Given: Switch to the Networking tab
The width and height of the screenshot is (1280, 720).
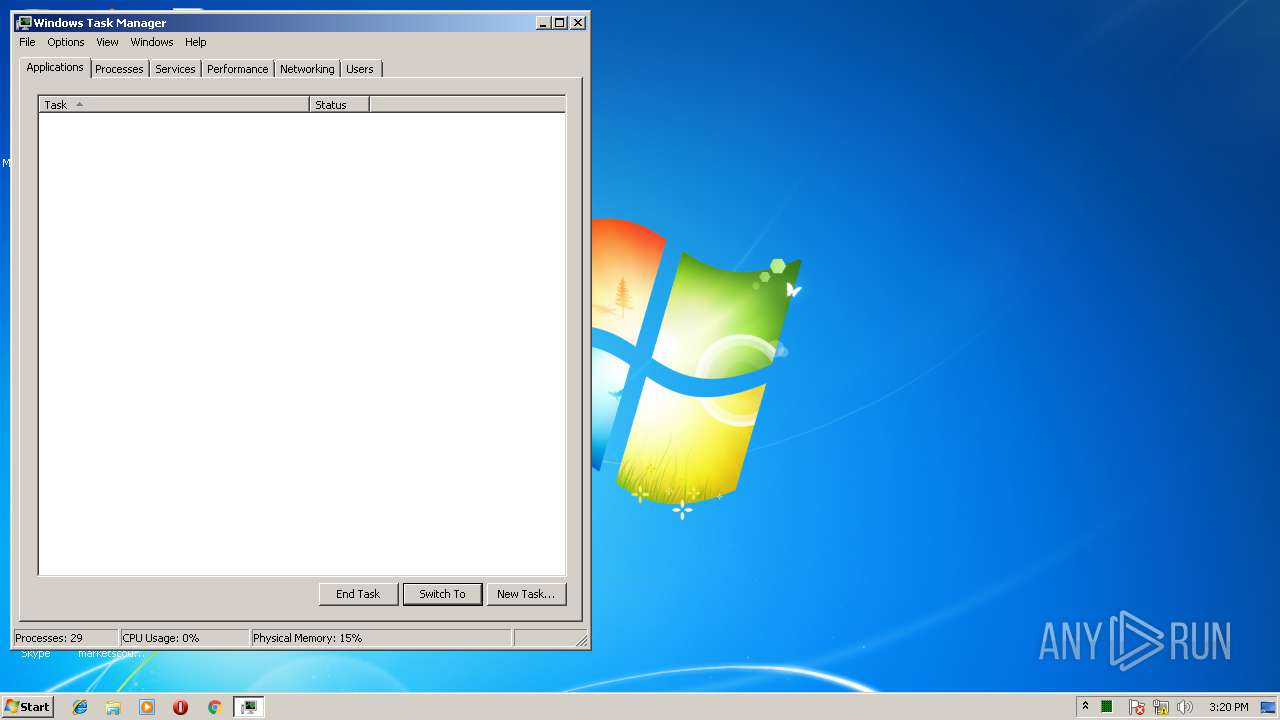Looking at the screenshot, I should pyautogui.click(x=307, y=69).
